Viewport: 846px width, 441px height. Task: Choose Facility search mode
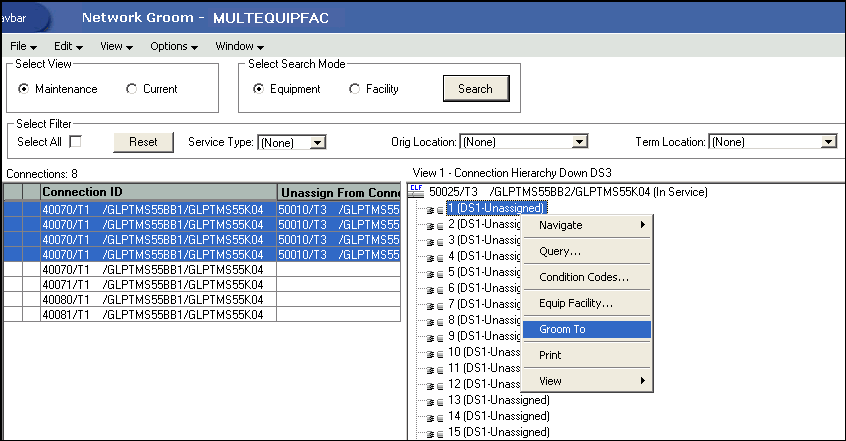coord(354,89)
